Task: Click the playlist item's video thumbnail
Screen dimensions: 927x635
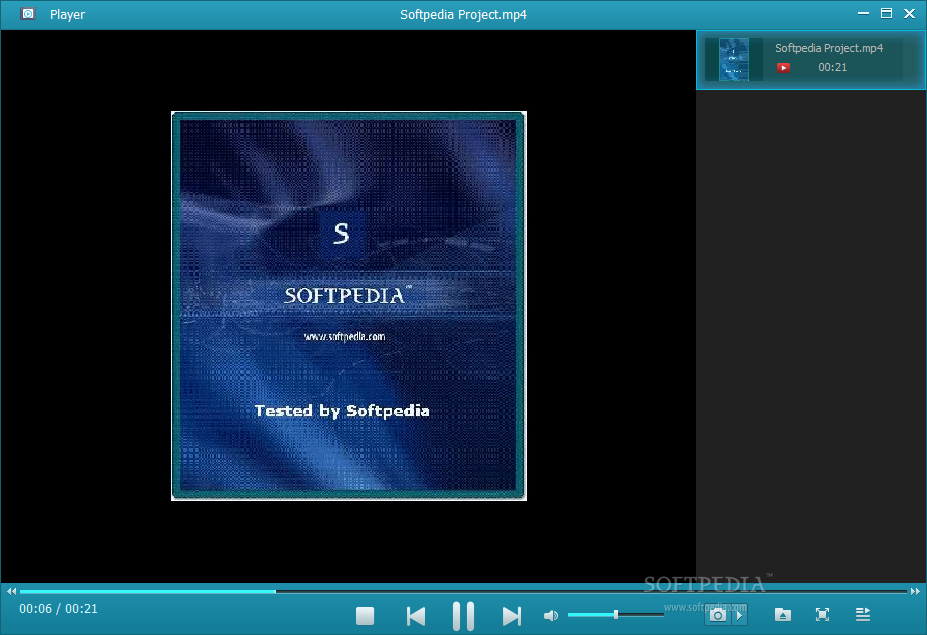Action: [734, 59]
